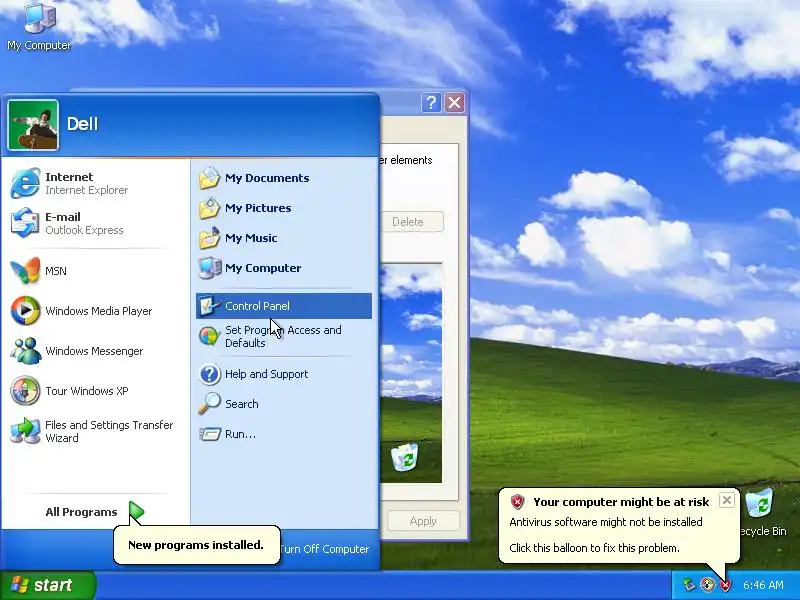Click the All Programs label
Screen dimensions: 800x600
81,512
